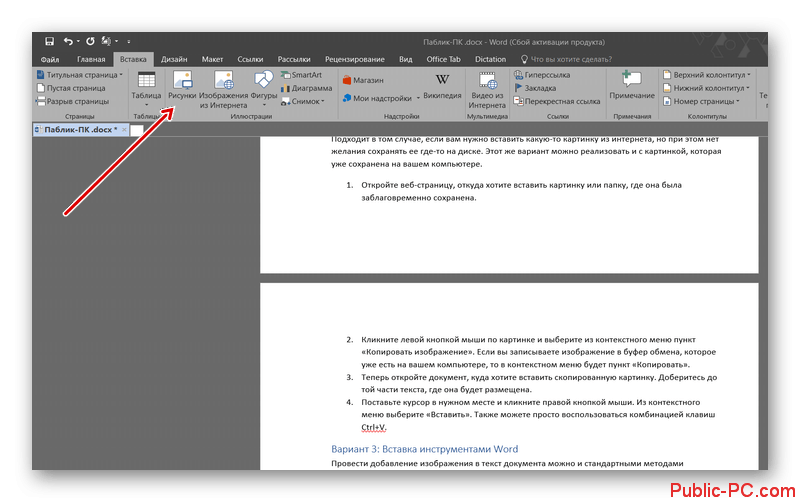
Task: Insert a Перекрестная ссылка cross-reference
Action: 557,102
